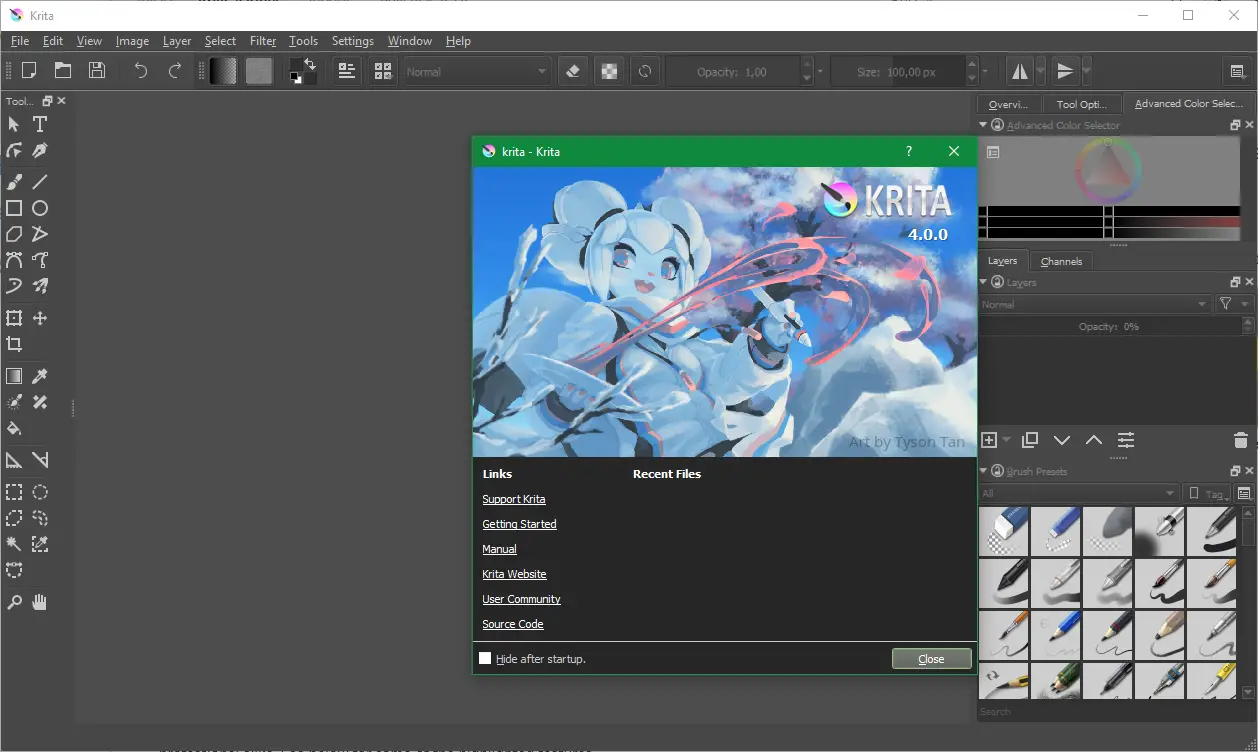Open the Filter menu
The width and height of the screenshot is (1258, 752).
point(263,41)
